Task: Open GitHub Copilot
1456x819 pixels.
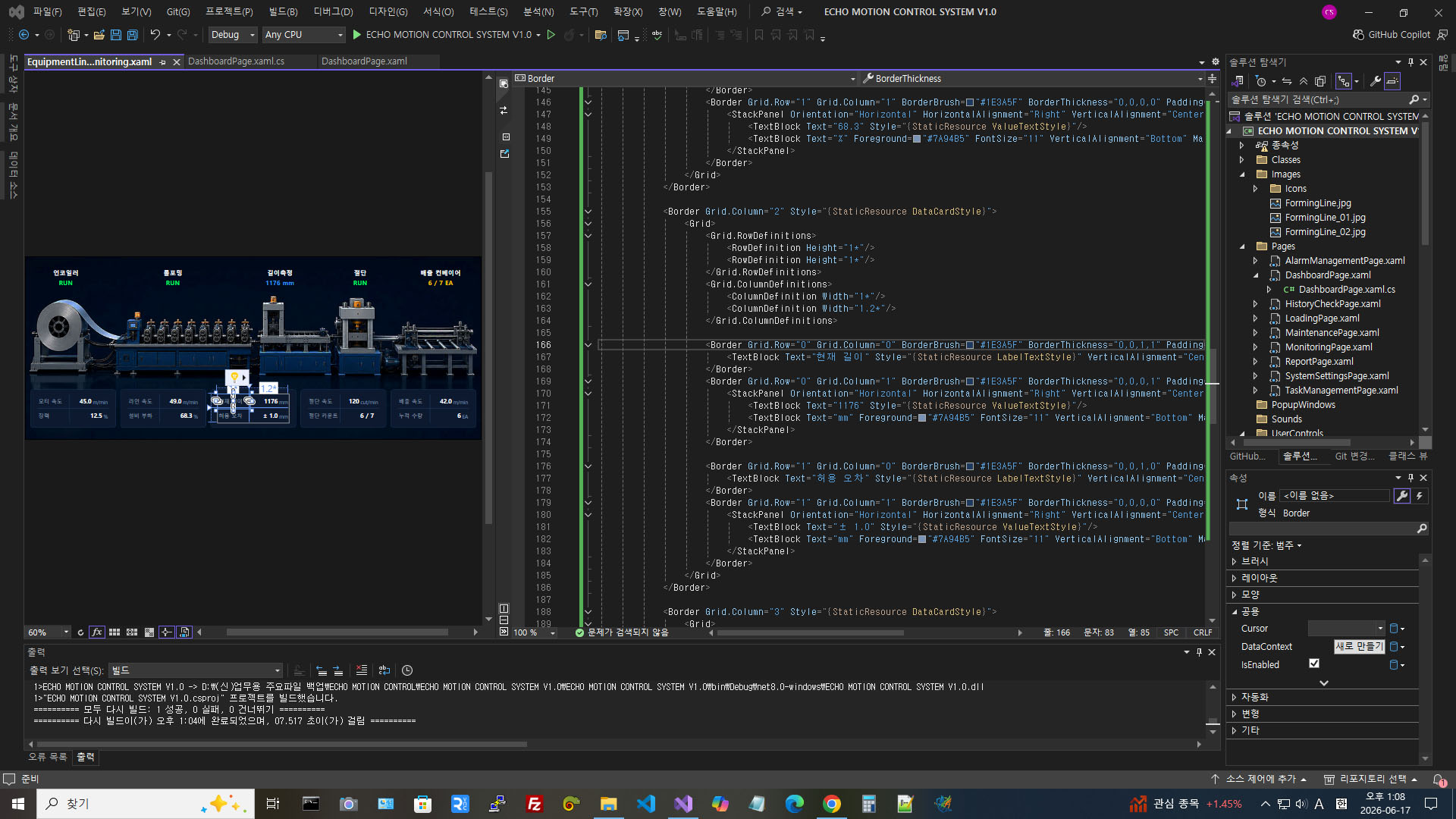Action: 1392,35
